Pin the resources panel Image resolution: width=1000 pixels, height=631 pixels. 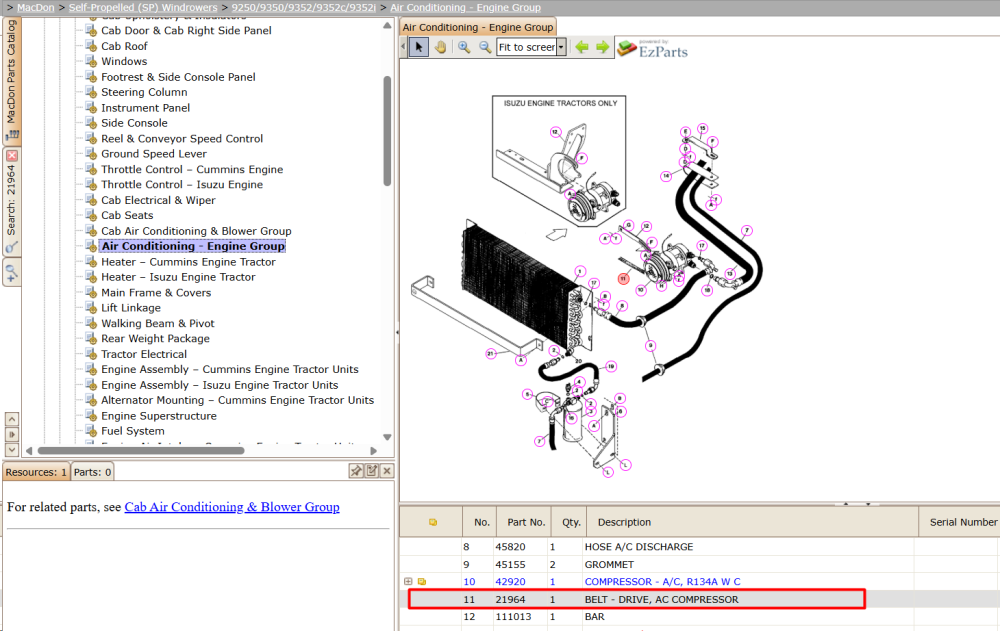356,471
